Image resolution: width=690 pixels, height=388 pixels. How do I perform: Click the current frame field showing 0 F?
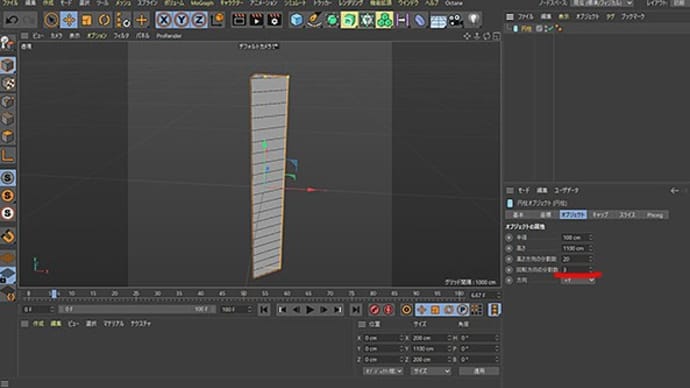pos(38,309)
